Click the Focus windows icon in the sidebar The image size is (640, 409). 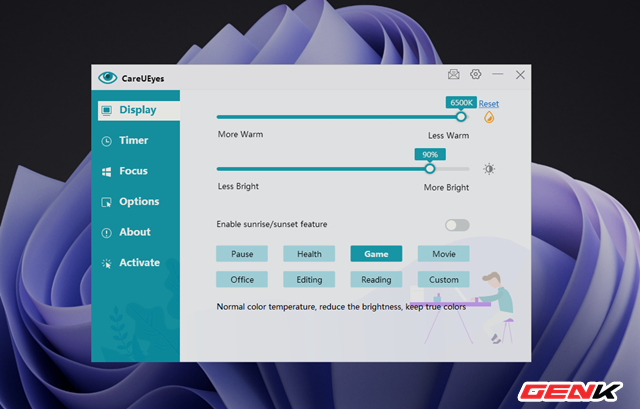[x=107, y=172]
